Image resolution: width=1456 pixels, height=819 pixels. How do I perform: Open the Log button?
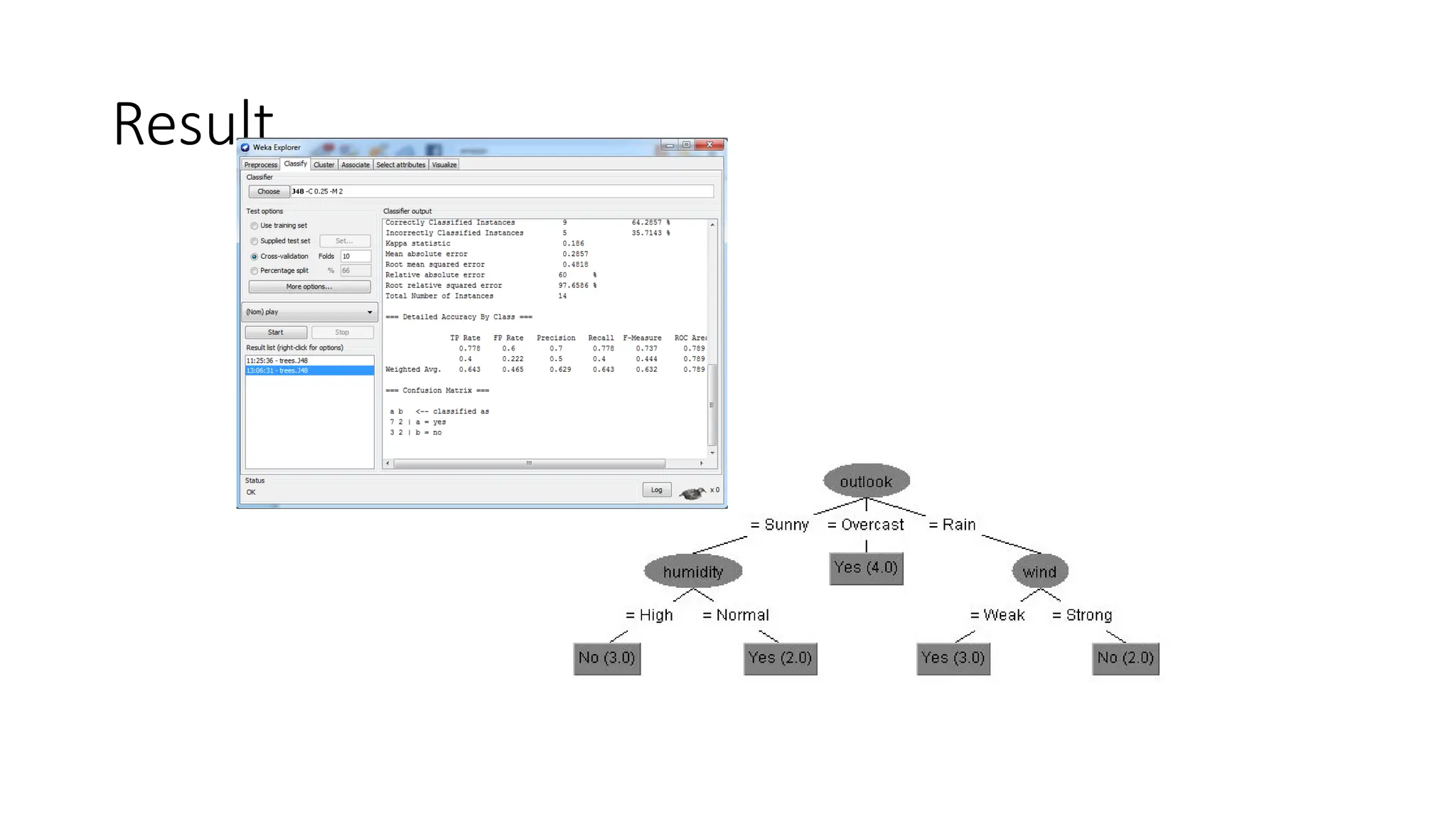click(656, 490)
